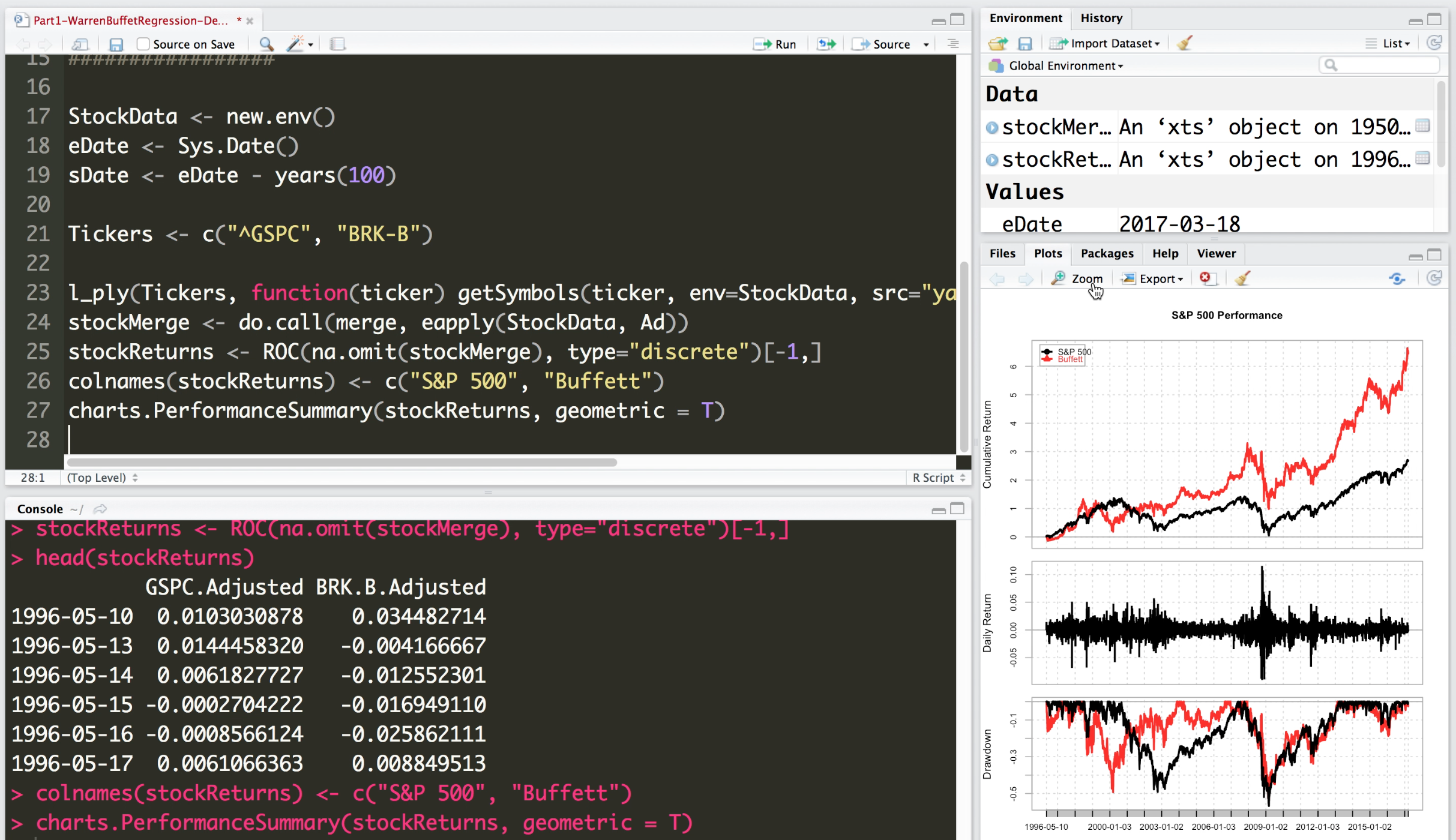Remove the current plot red X icon
Viewport: 1456px width, 840px height.
coord(1207,278)
